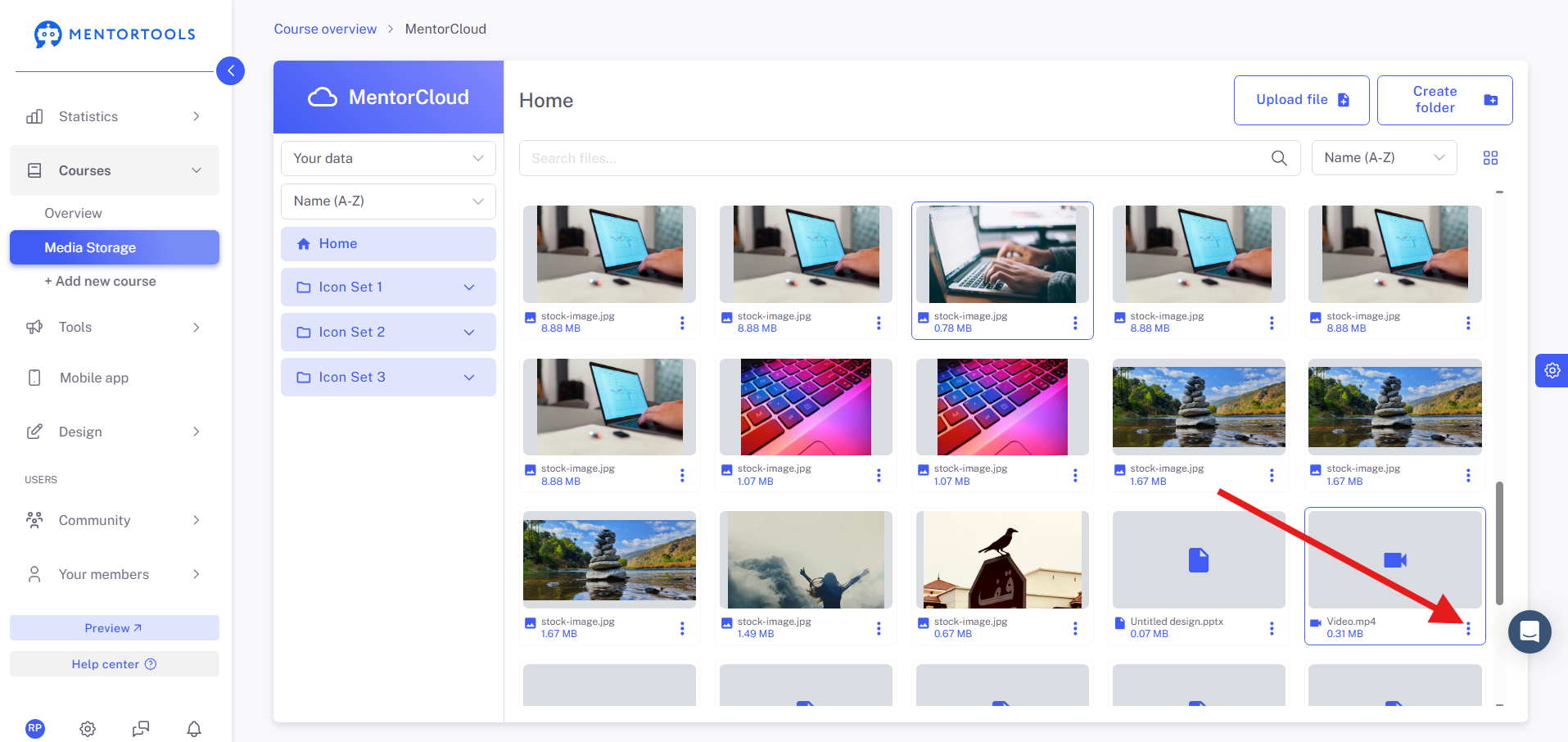Viewport: 1568px width, 742px height.
Task: Expand the Your members menu chevron
Action: pyautogui.click(x=197, y=574)
